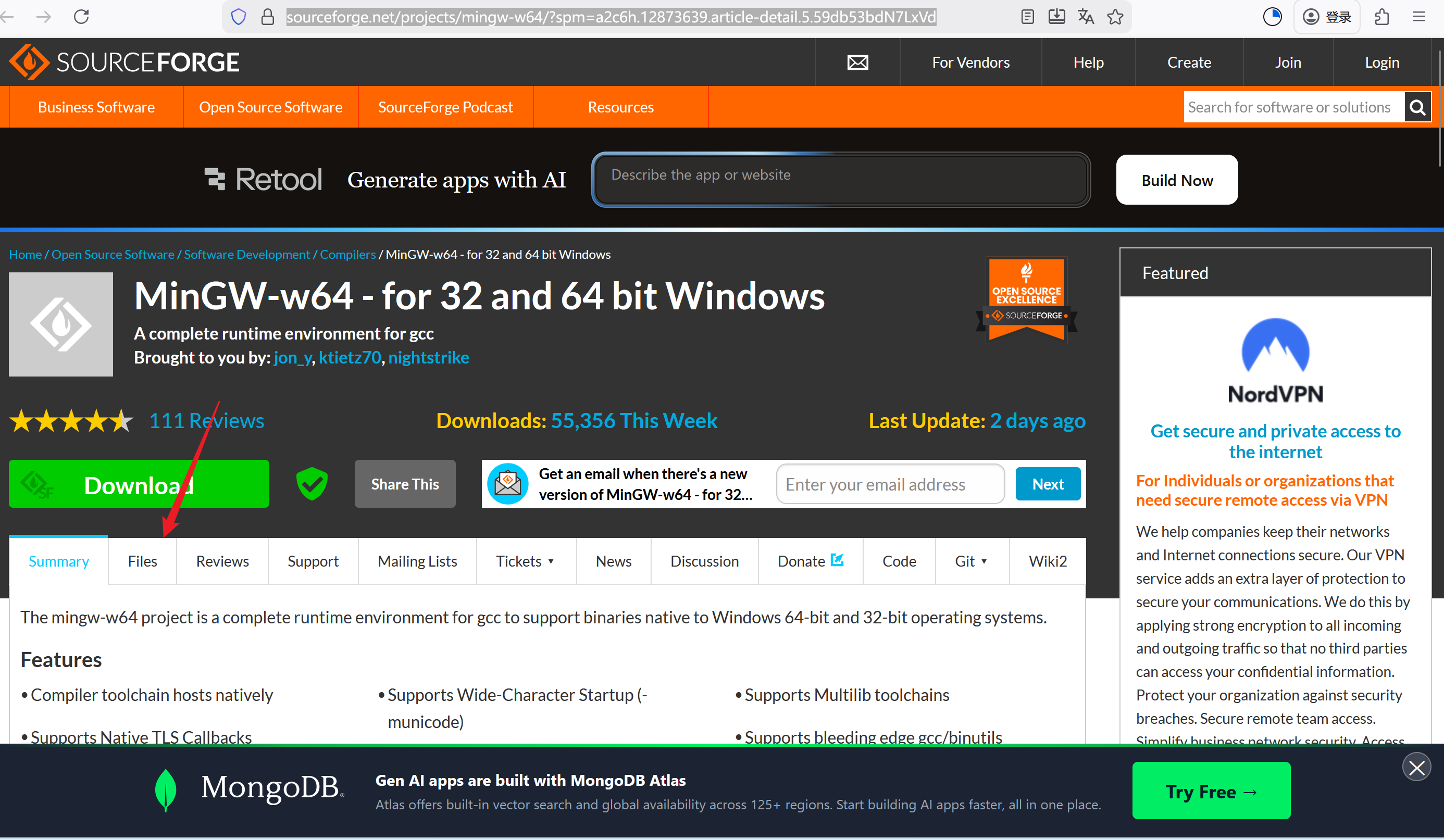Screen dimensions: 1444x840
Task: Open the browser extensions puzzle icon
Action: tap(1381, 17)
